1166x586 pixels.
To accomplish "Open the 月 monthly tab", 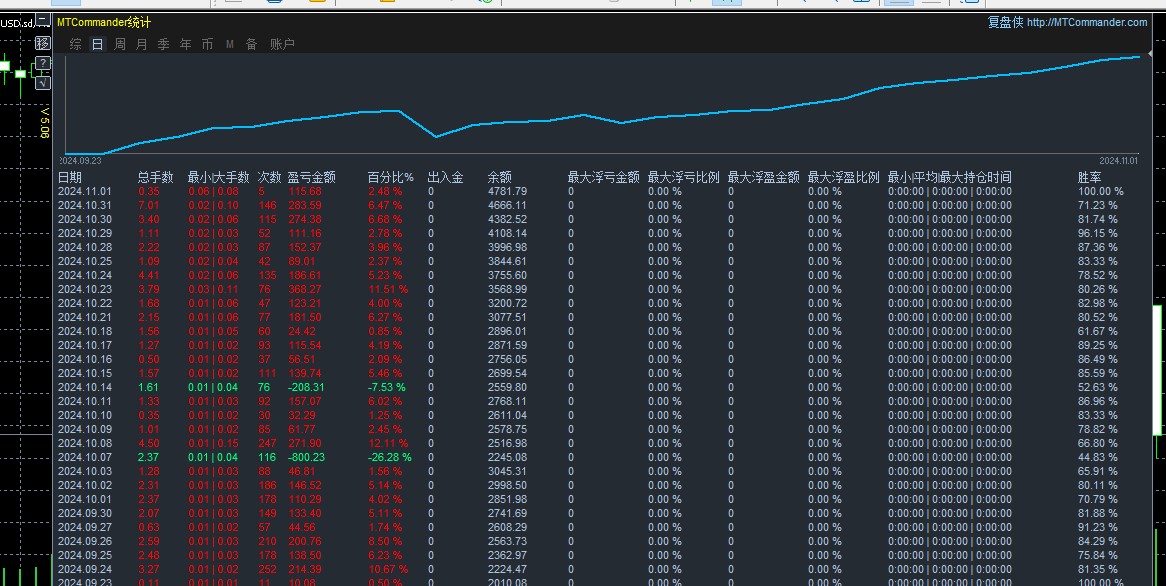I will 141,45.
